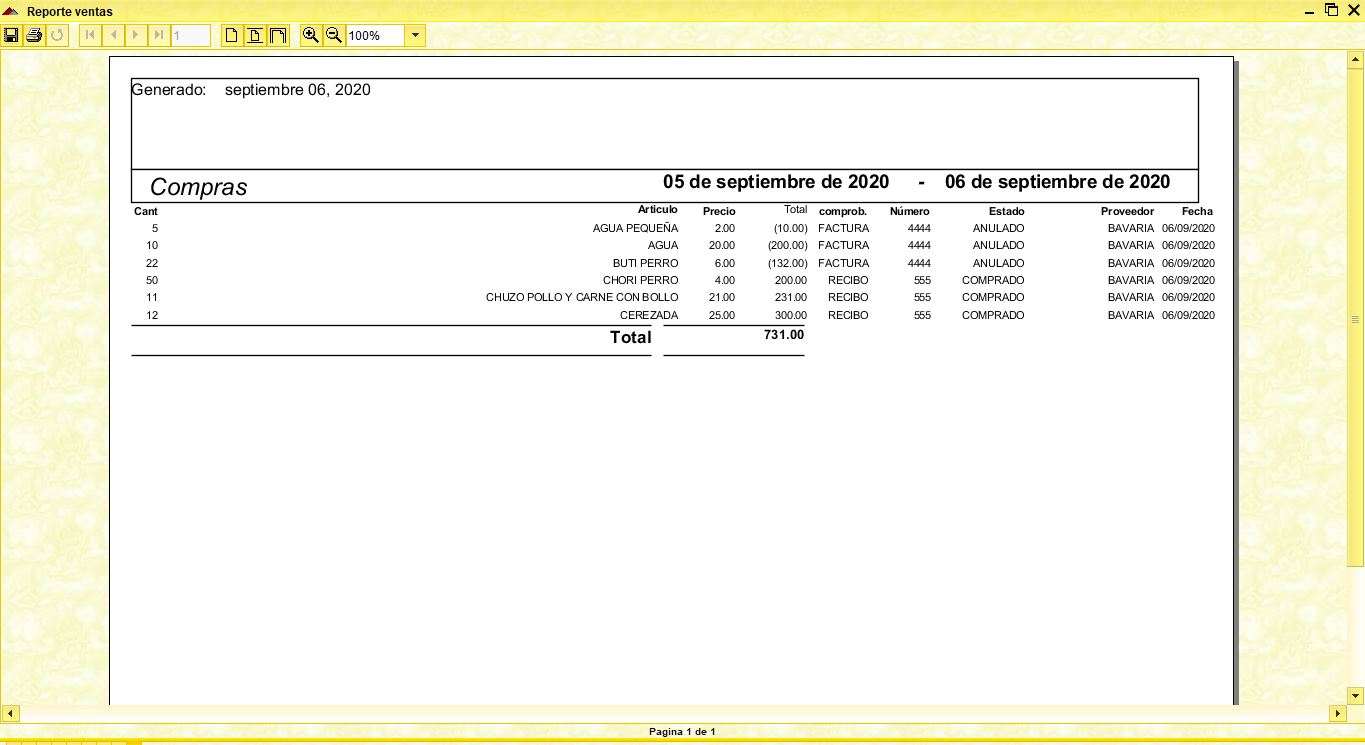Jump to the last page
1365x745 pixels.
[158, 35]
